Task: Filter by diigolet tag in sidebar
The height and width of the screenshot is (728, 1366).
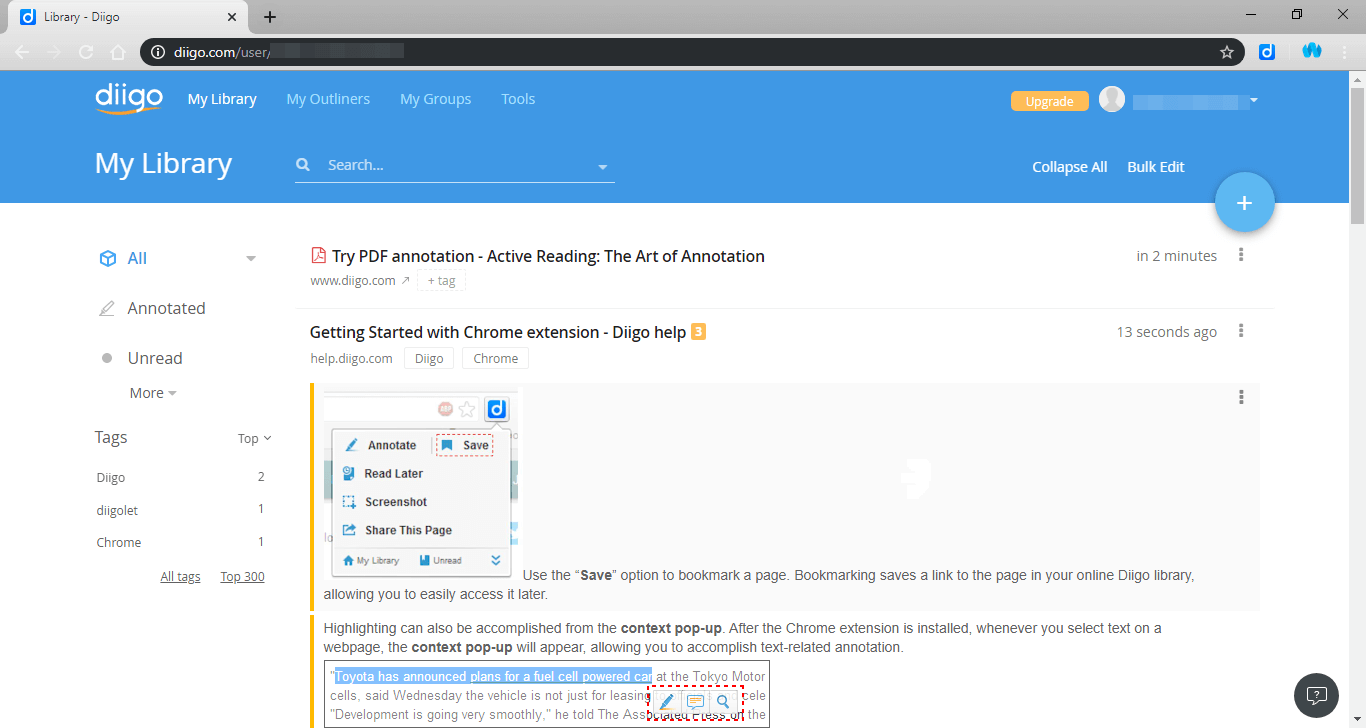Action: coord(117,510)
